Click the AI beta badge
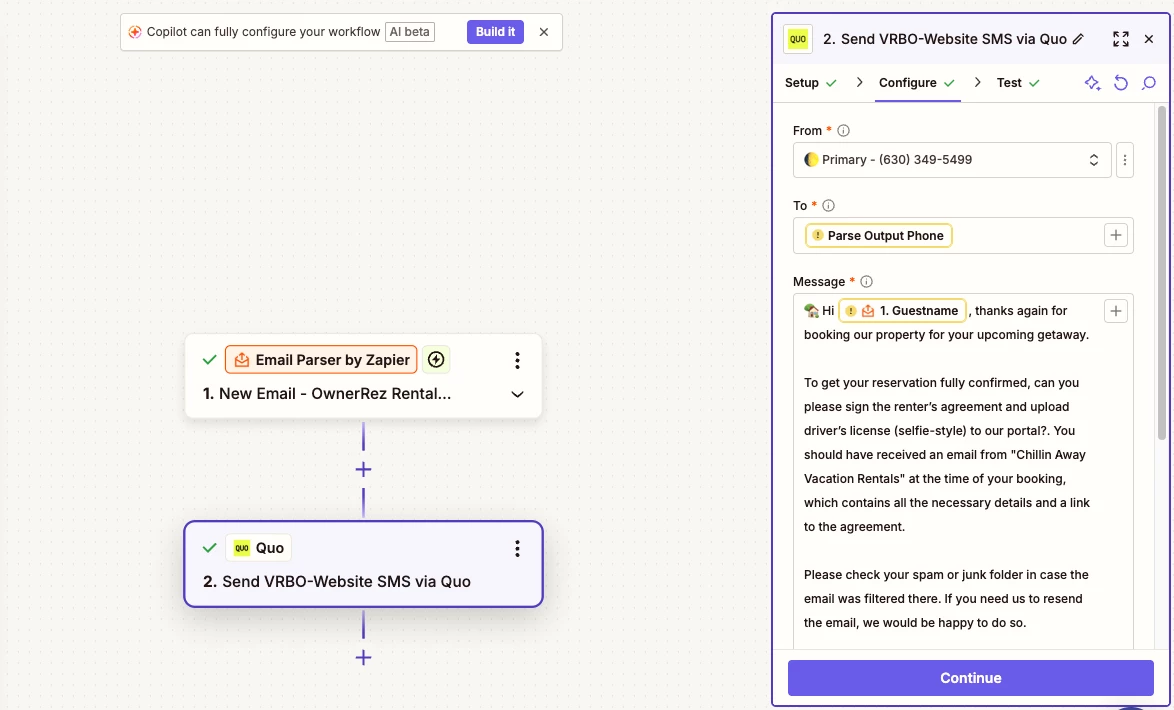 point(410,32)
